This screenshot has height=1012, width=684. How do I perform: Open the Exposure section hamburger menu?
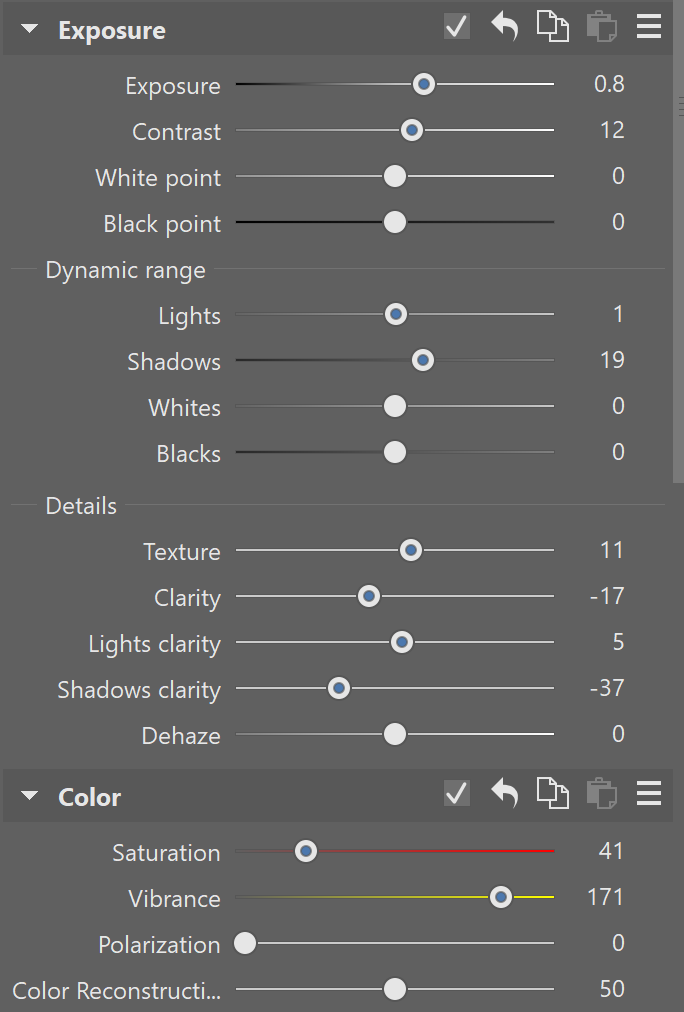pos(649,28)
